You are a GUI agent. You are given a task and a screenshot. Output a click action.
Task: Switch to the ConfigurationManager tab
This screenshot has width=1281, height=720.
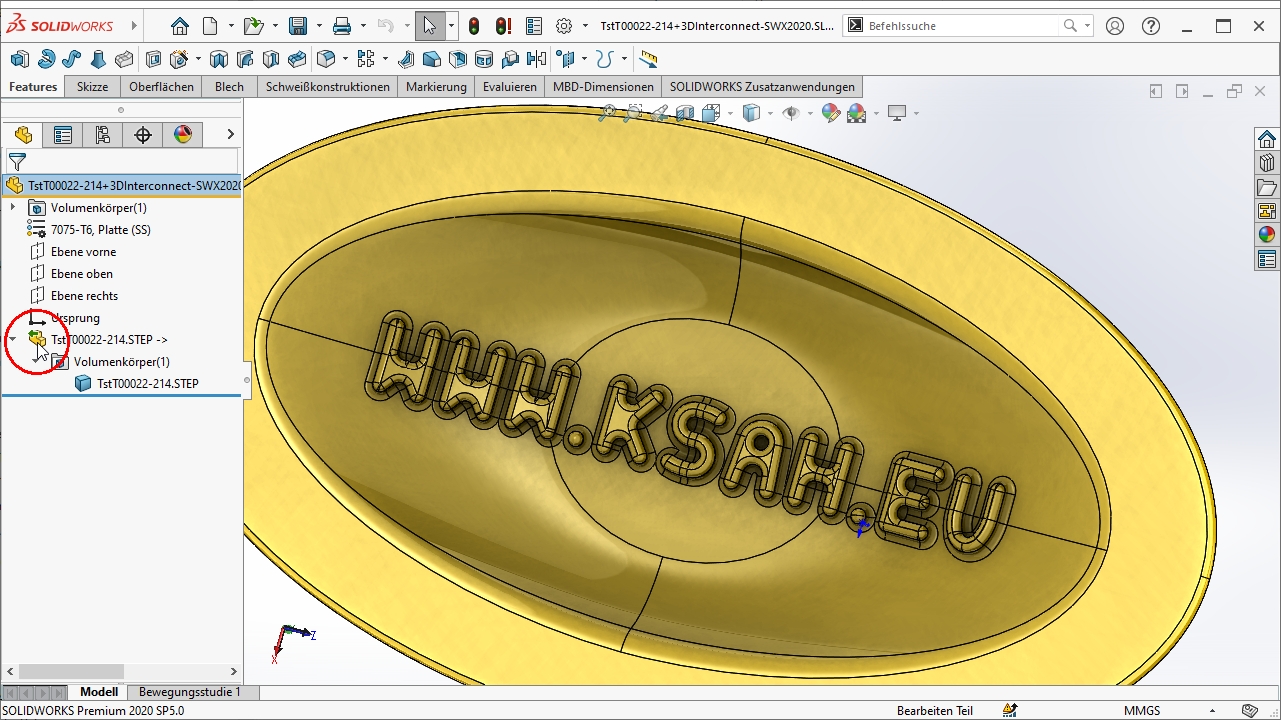pos(103,134)
